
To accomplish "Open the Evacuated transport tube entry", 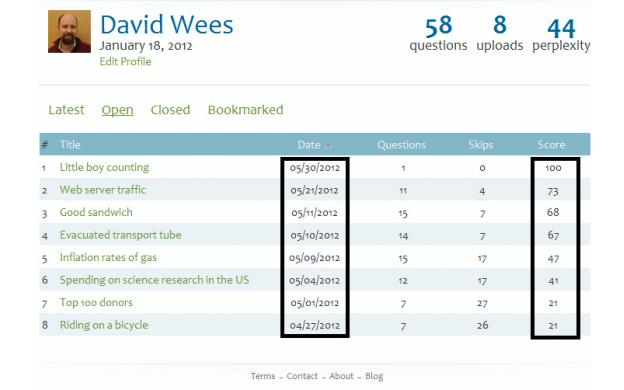I will 121,235.
